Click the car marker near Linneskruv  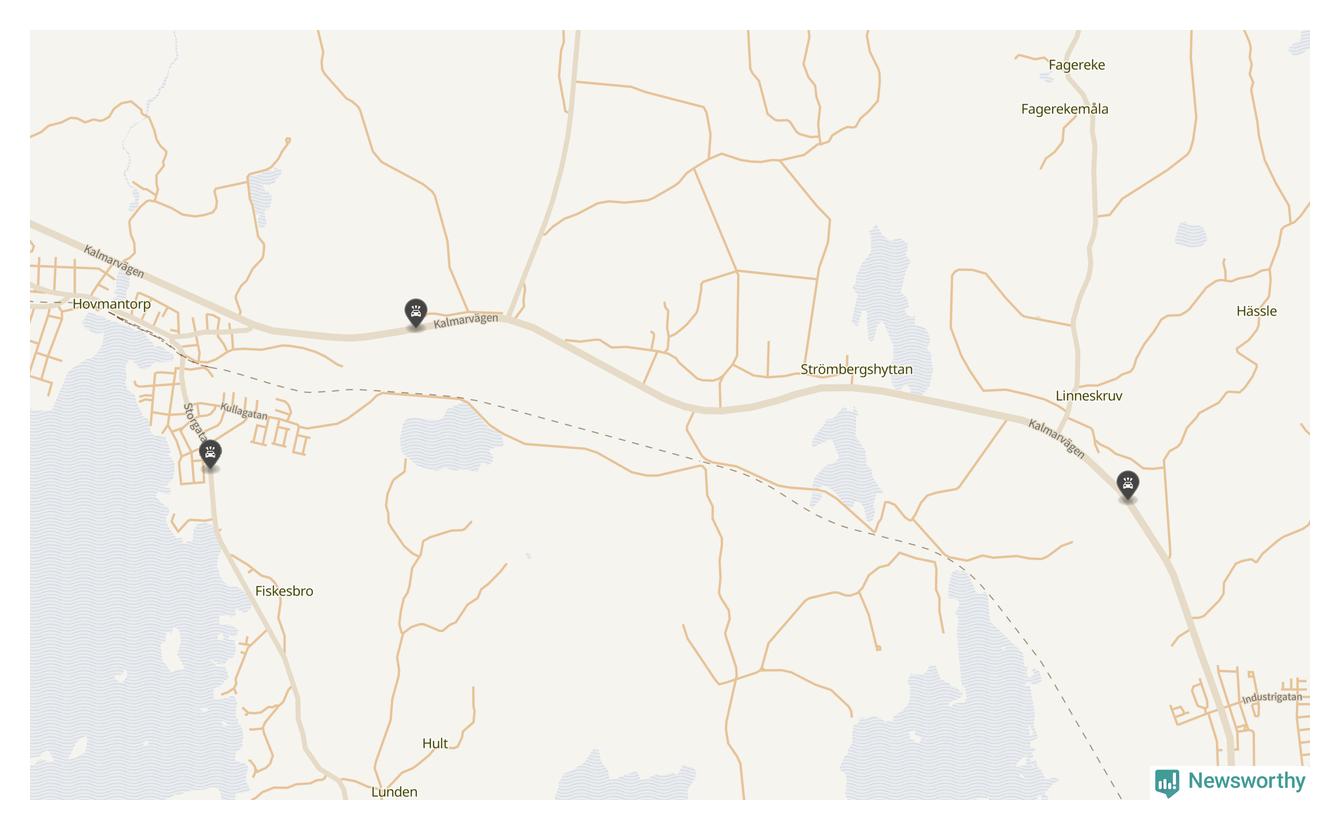1128,486
